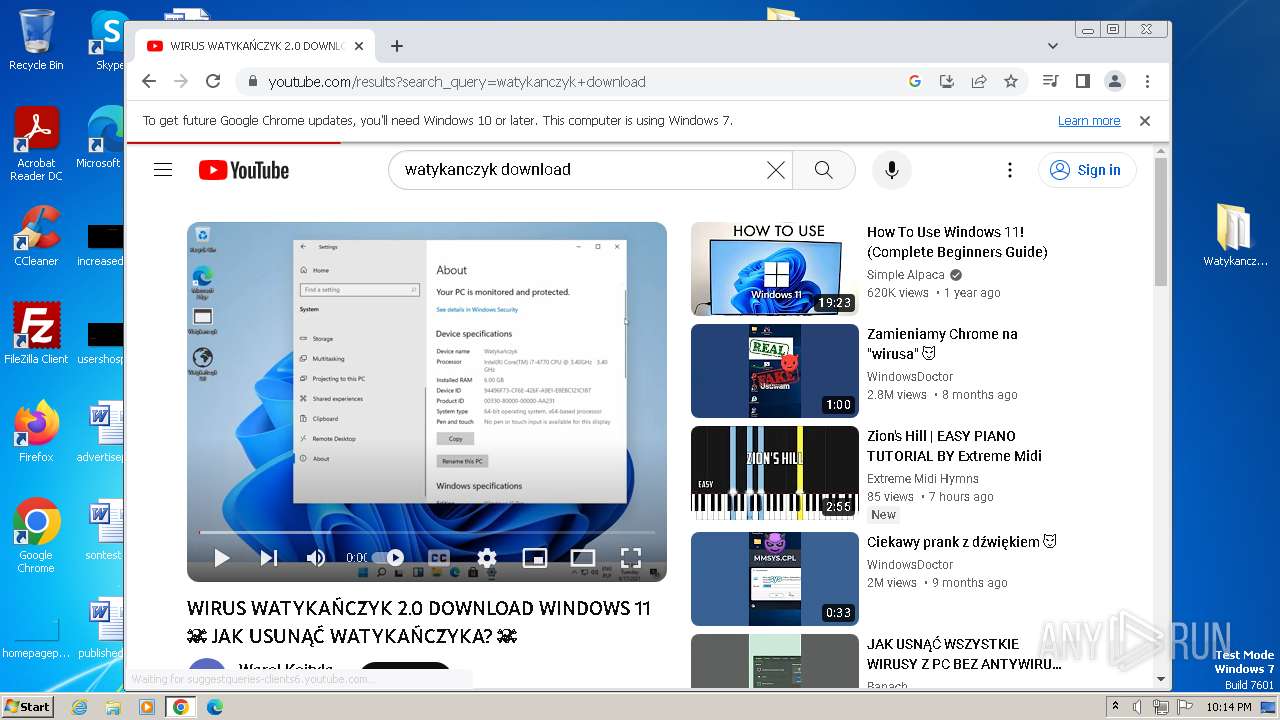
Task: Reload the YouTube page
Action: 213,82
